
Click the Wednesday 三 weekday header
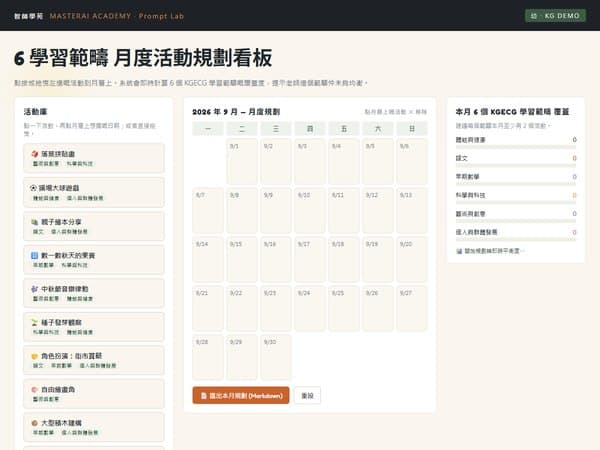[276, 129]
